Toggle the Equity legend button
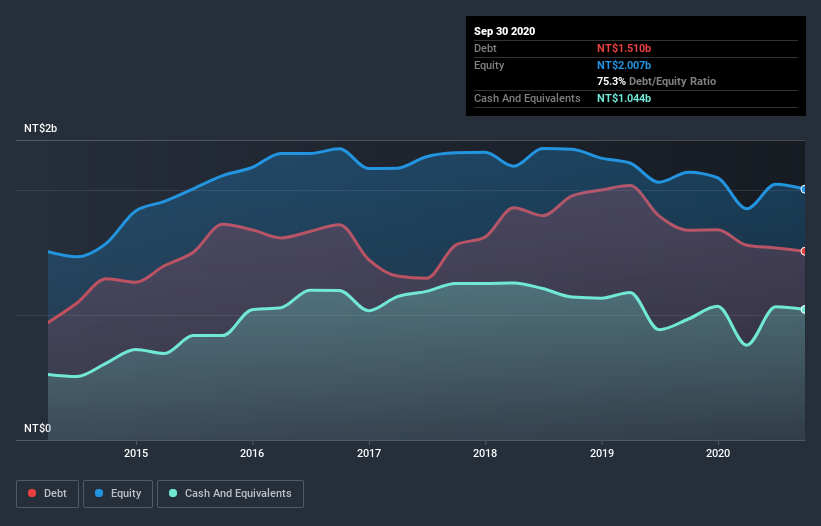 (118, 494)
